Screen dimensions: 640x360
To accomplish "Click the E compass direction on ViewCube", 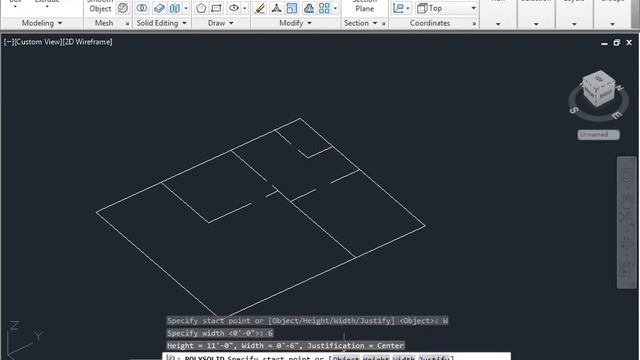I will [x=616, y=116].
